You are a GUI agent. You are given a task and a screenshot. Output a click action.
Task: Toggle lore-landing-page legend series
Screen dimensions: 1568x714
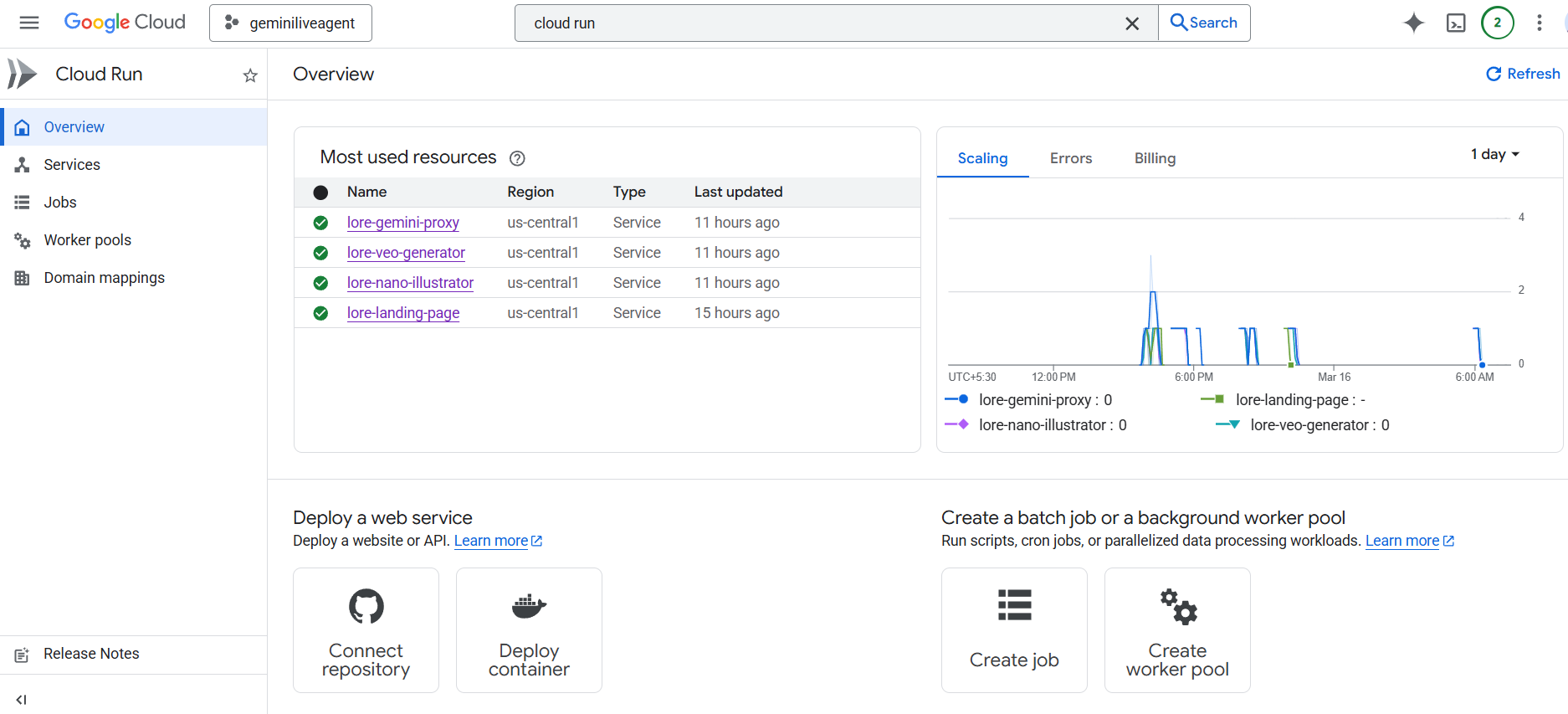[1283, 400]
